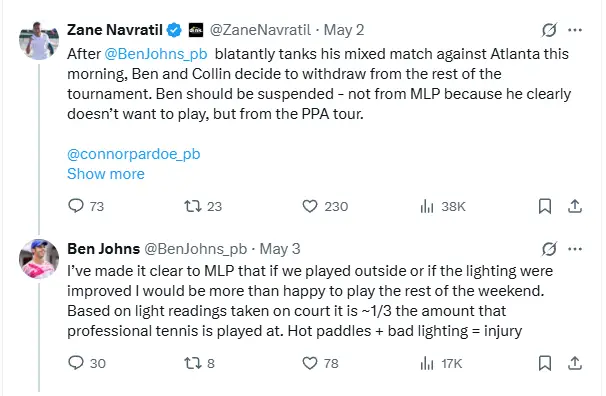606x396 pixels.
Task: Expand tweet with Show more
Action: [106, 174]
